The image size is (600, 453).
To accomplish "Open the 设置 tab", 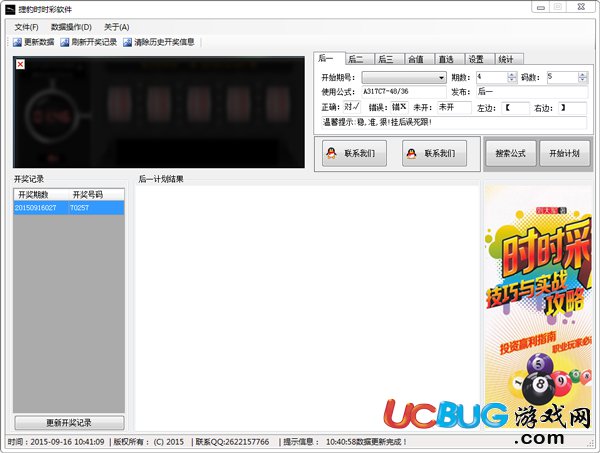I will (479, 59).
